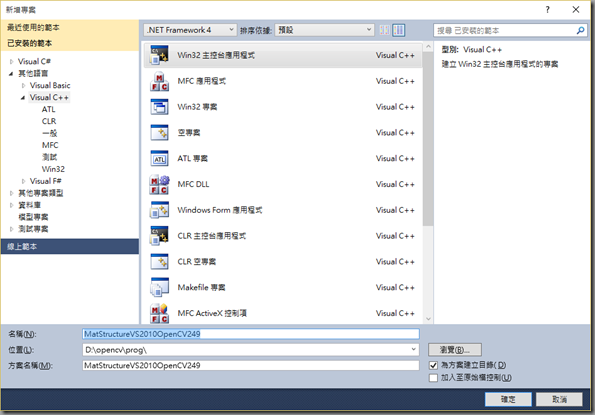595x415 pixels.
Task: Click the Windows Form 應用程式 icon
Action: (159, 210)
